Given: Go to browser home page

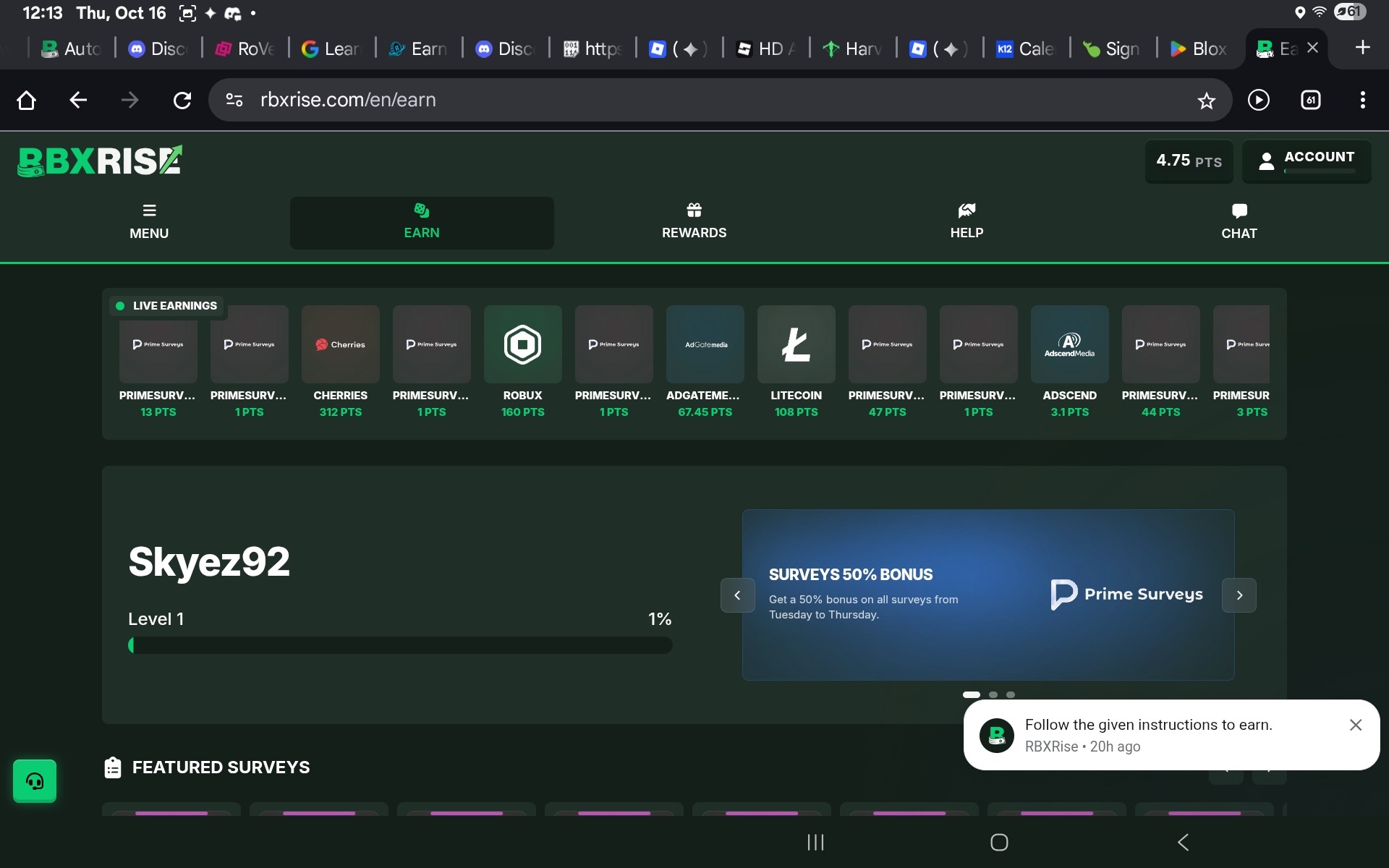Looking at the screenshot, I should (x=26, y=100).
